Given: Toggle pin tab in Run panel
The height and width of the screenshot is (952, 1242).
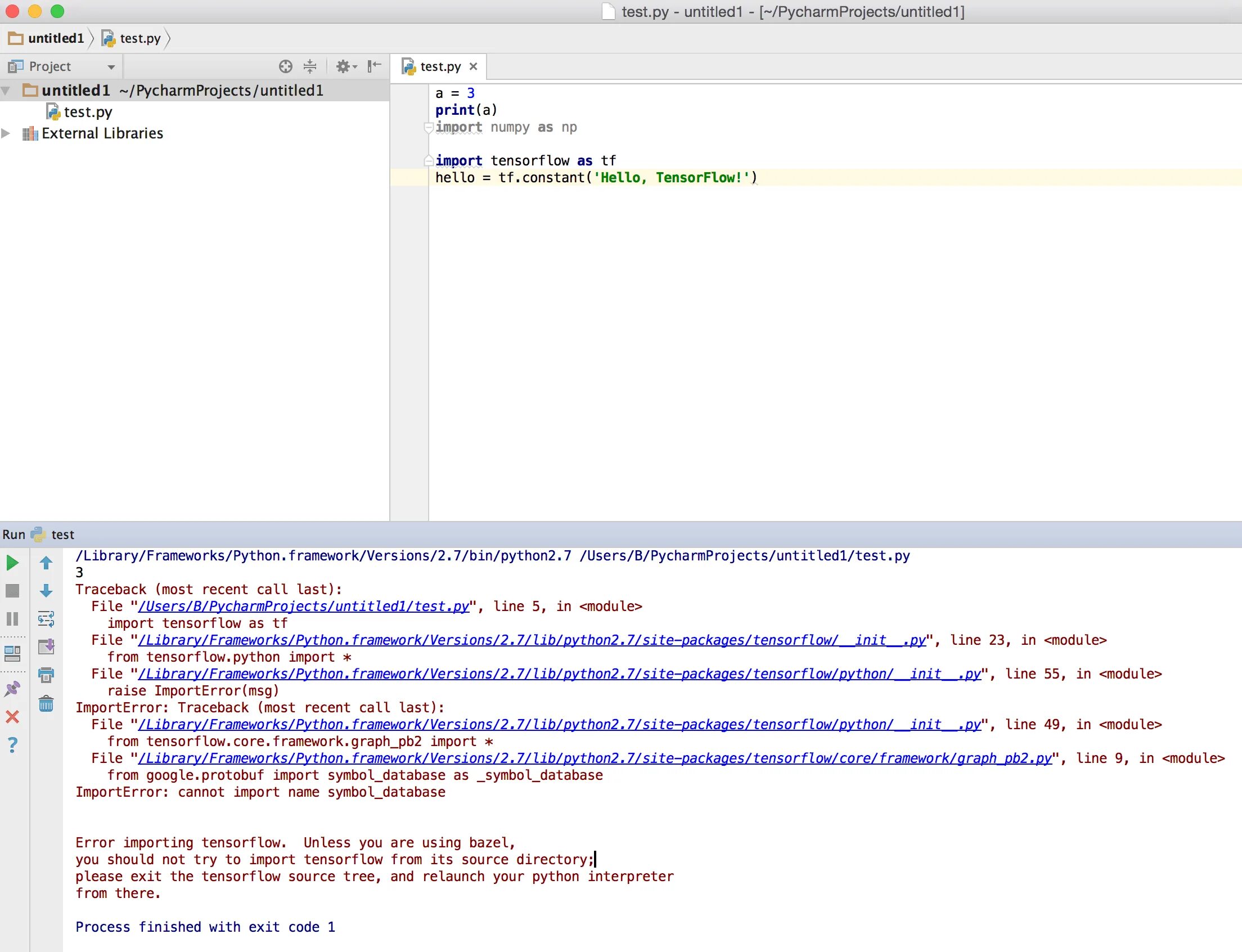Looking at the screenshot, I should (12, 689).
